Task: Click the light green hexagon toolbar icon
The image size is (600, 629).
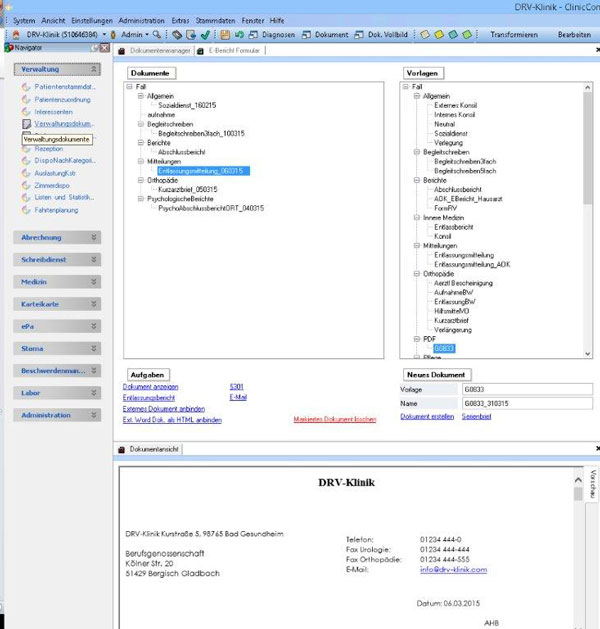Action: 467,35
